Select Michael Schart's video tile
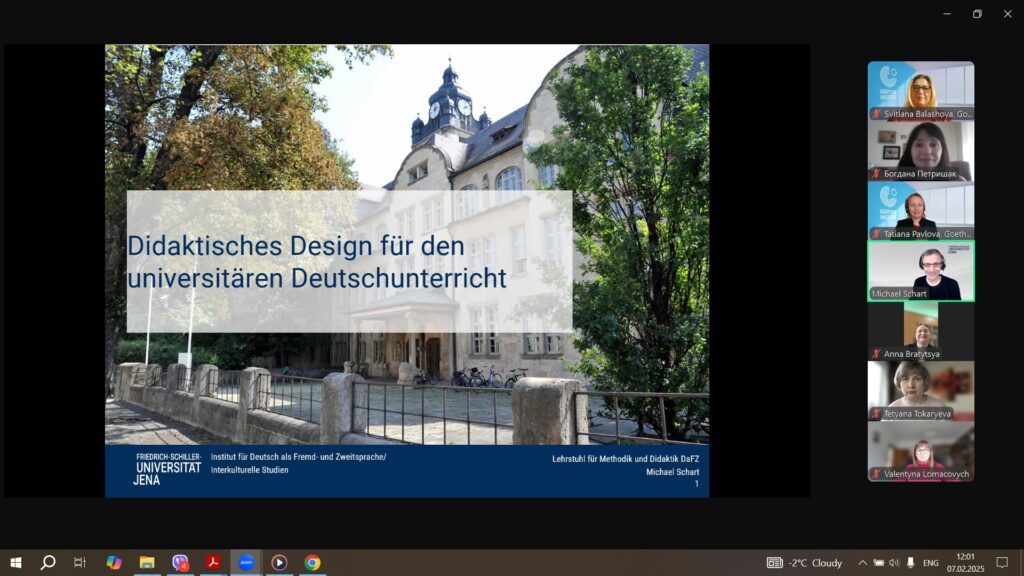 920,271
